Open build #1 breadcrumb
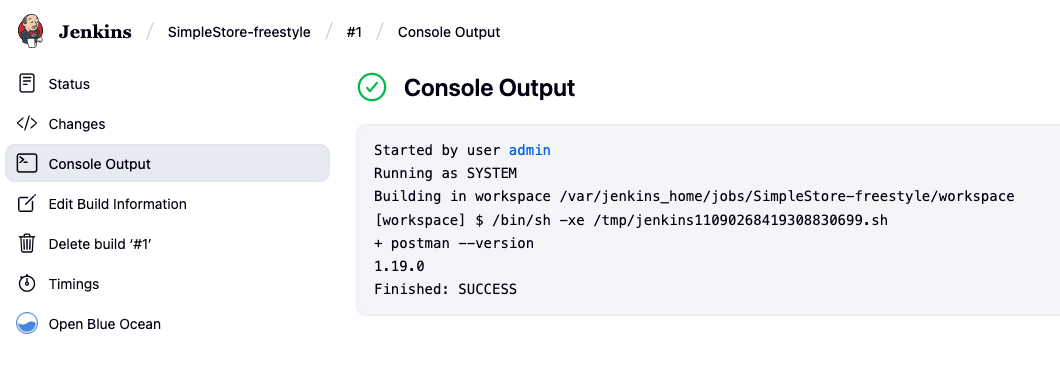The height and width of the screenshot is (375, 1060). pyautogui.click(x=354, y=32)
